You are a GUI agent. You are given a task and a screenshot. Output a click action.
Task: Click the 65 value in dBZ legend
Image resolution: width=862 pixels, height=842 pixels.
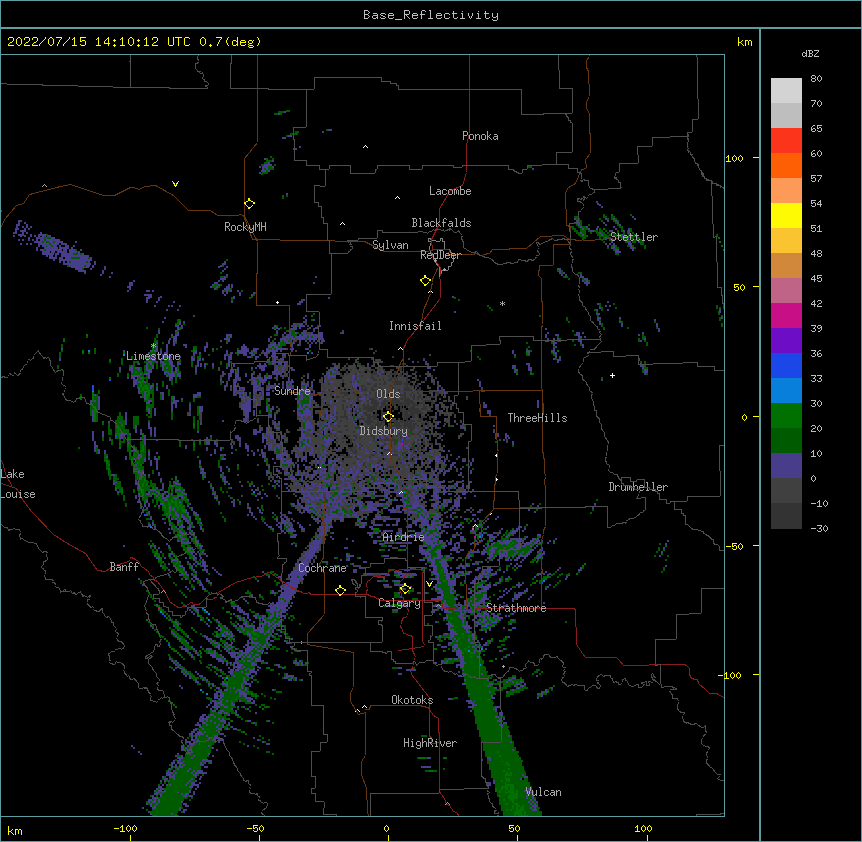[x=816, y=128]
